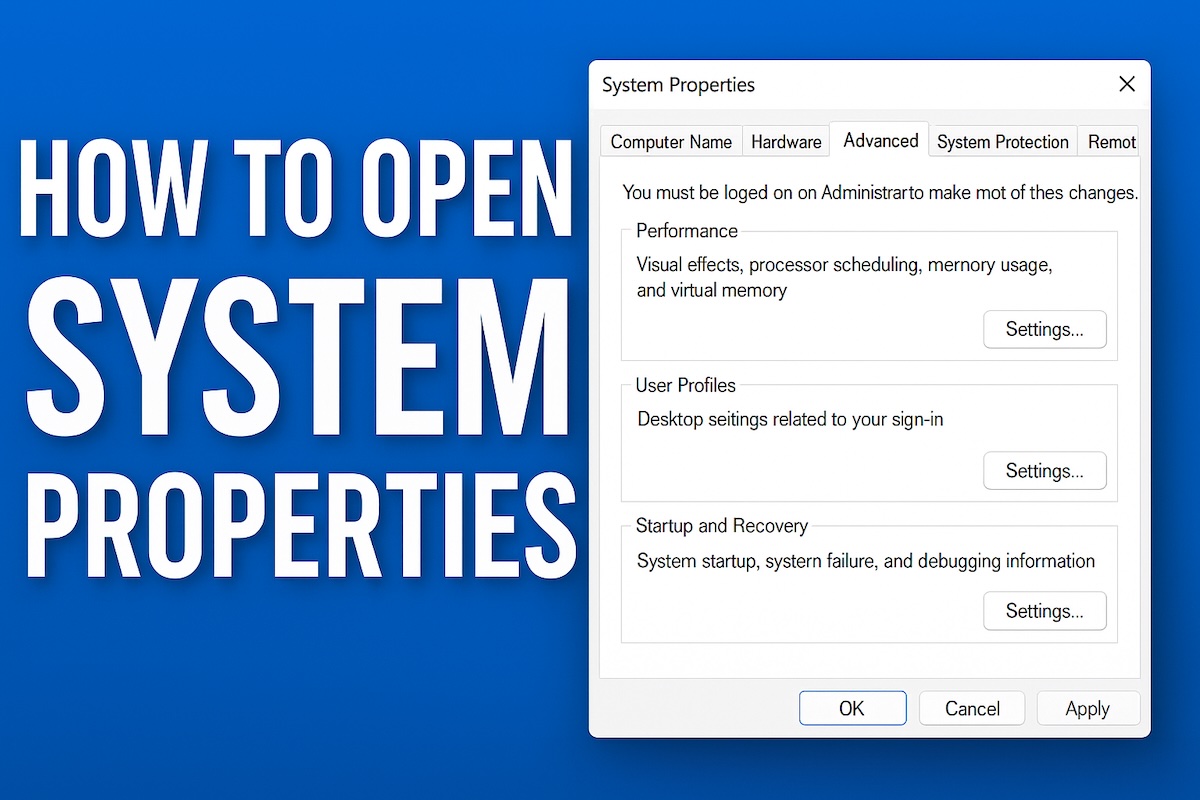Click the Administrator logon warning text
Viewport: 1200px width, 800px height.
[x=880, y=192]
